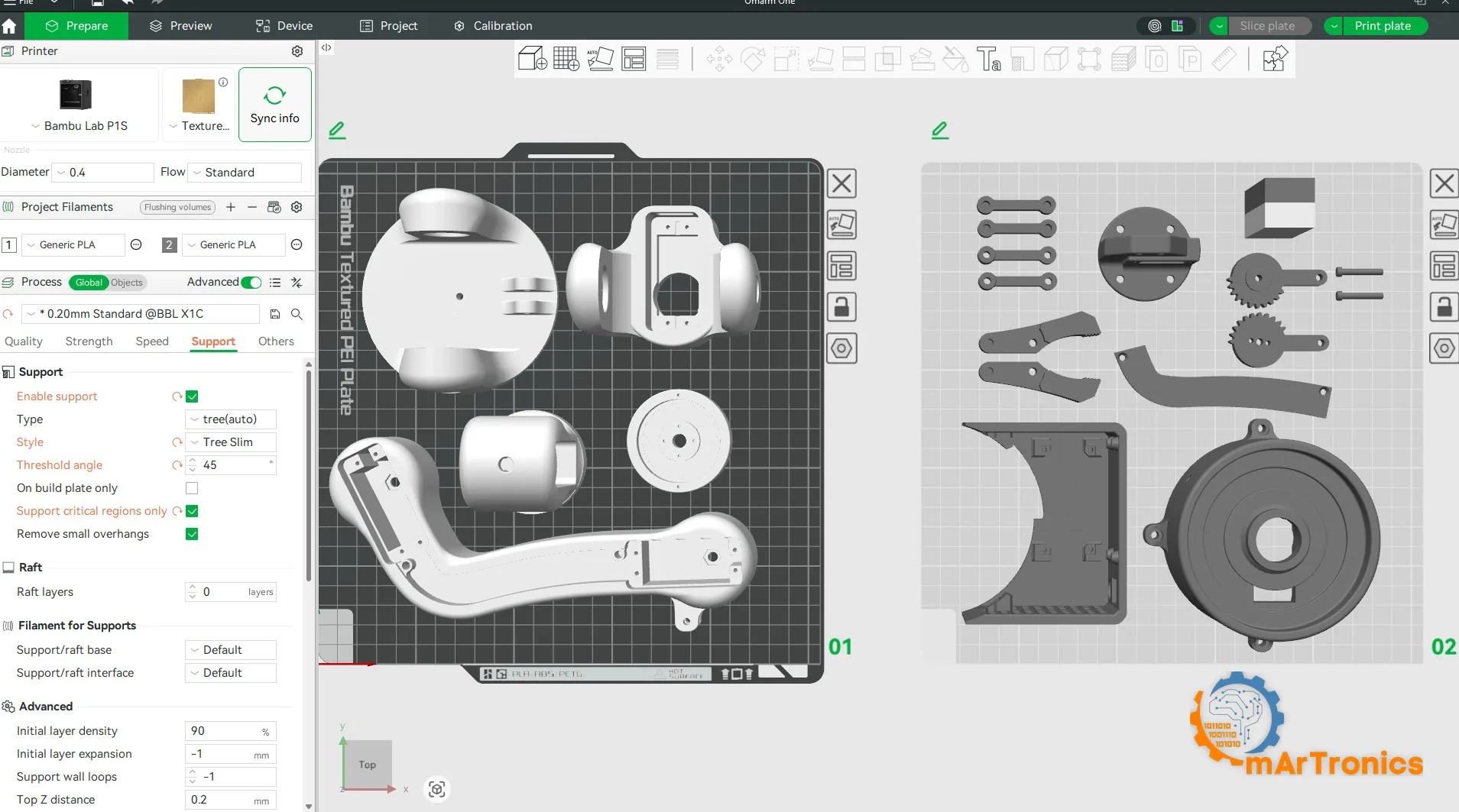Click the Sync info button
The width and height of the screenshot is (1459, 812).
[275, 105]
